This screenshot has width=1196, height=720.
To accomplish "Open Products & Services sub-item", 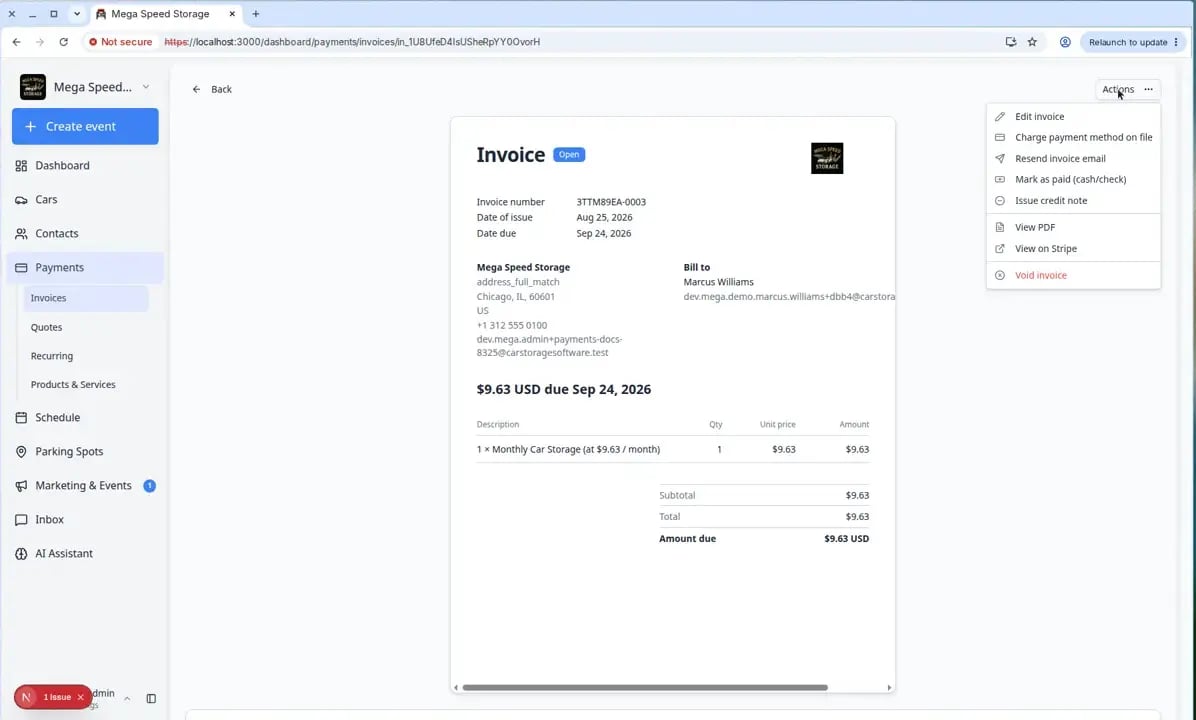I will [x=73, y=384].
